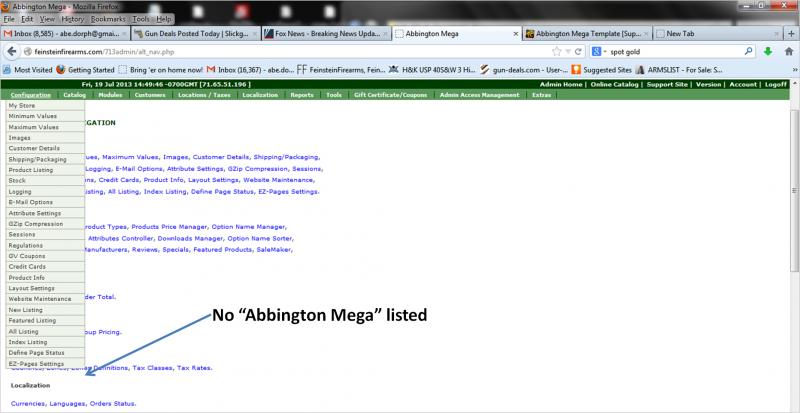Show more bookmarks chevron
The width and height of the screenshot is (800, 413).
pos(795,70)
